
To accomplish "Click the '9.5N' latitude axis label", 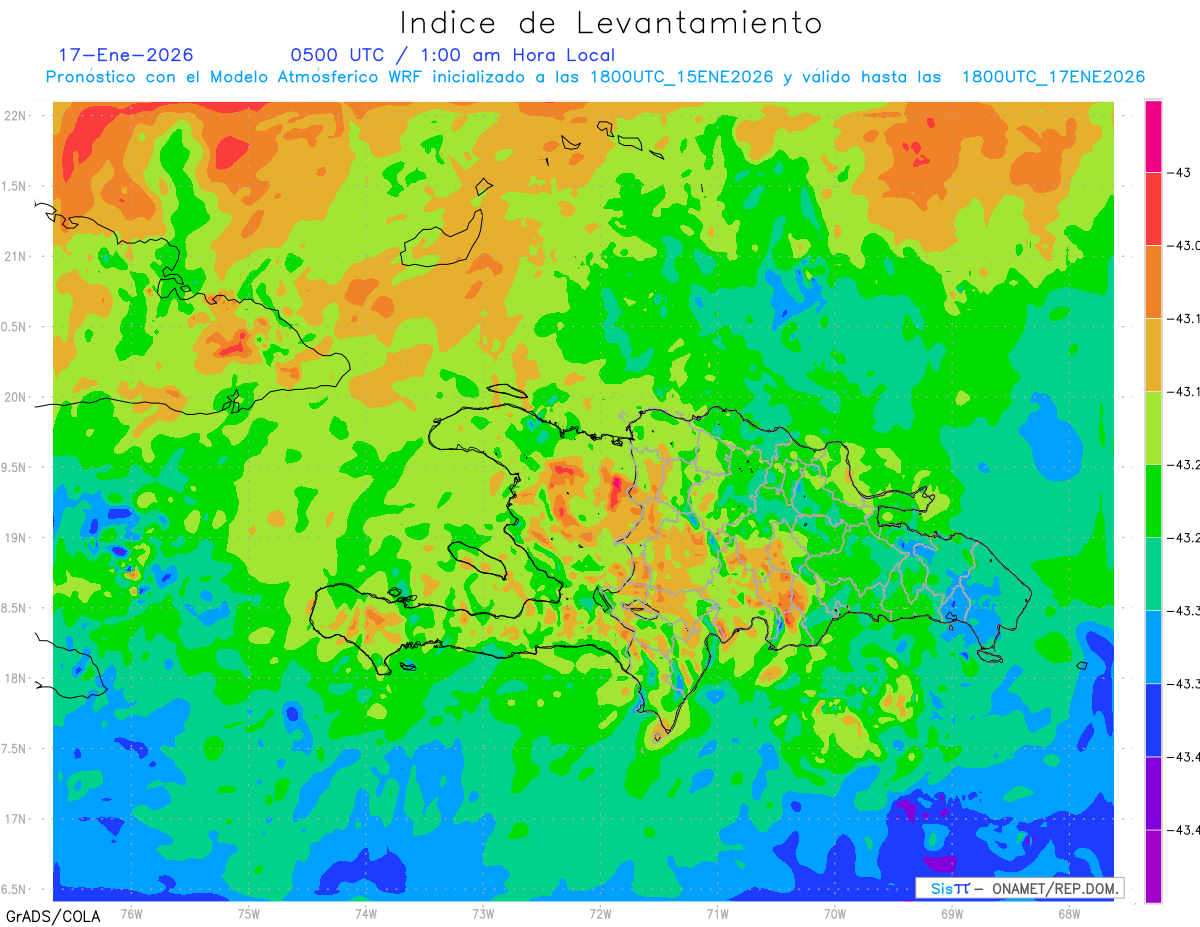I will (14, 468).
